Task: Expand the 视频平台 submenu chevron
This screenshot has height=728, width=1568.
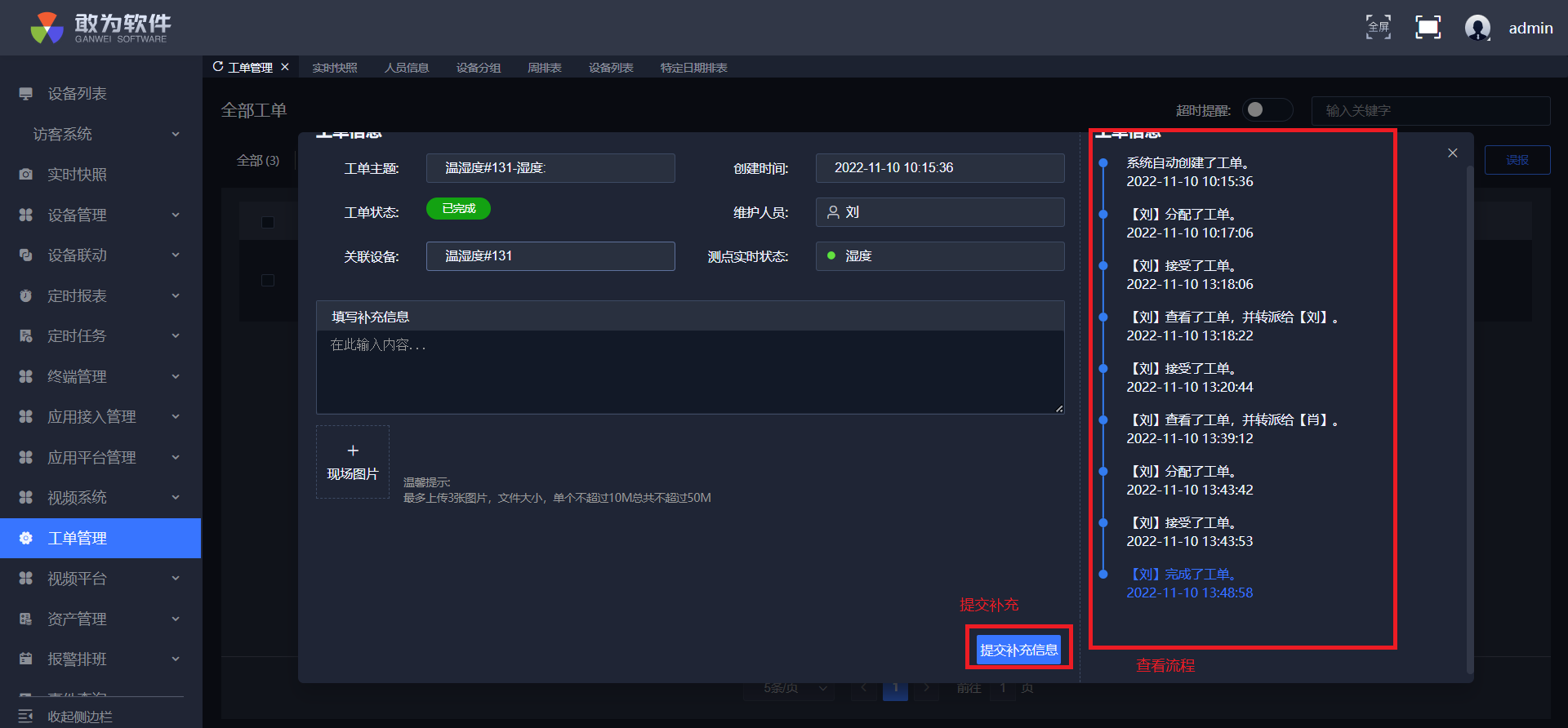Action: coord(176,579)
